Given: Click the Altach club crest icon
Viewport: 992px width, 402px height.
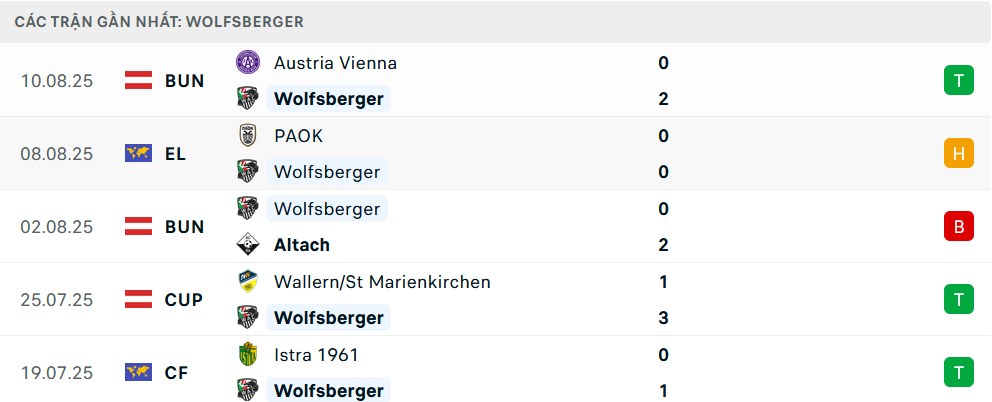Looking at the screenshot, I should click(x=247, y=245).
